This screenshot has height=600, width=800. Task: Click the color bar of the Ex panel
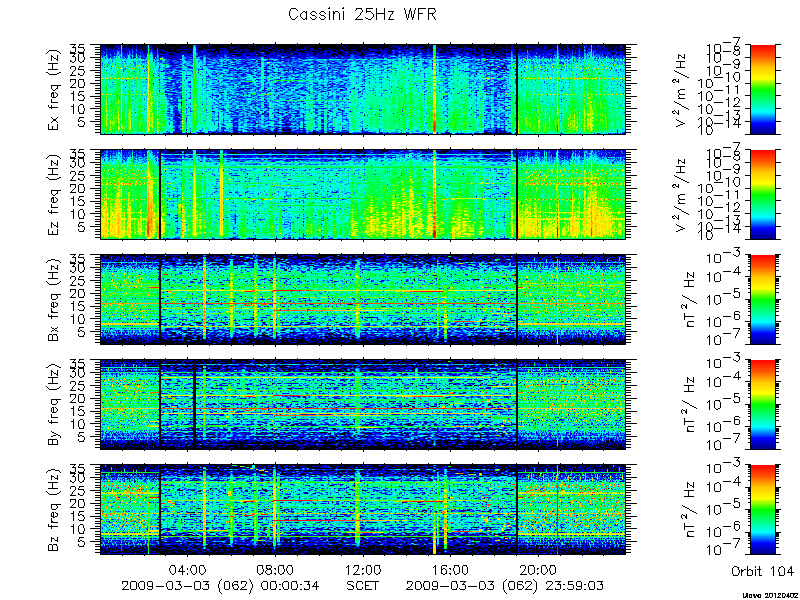[x=762, y=89]
